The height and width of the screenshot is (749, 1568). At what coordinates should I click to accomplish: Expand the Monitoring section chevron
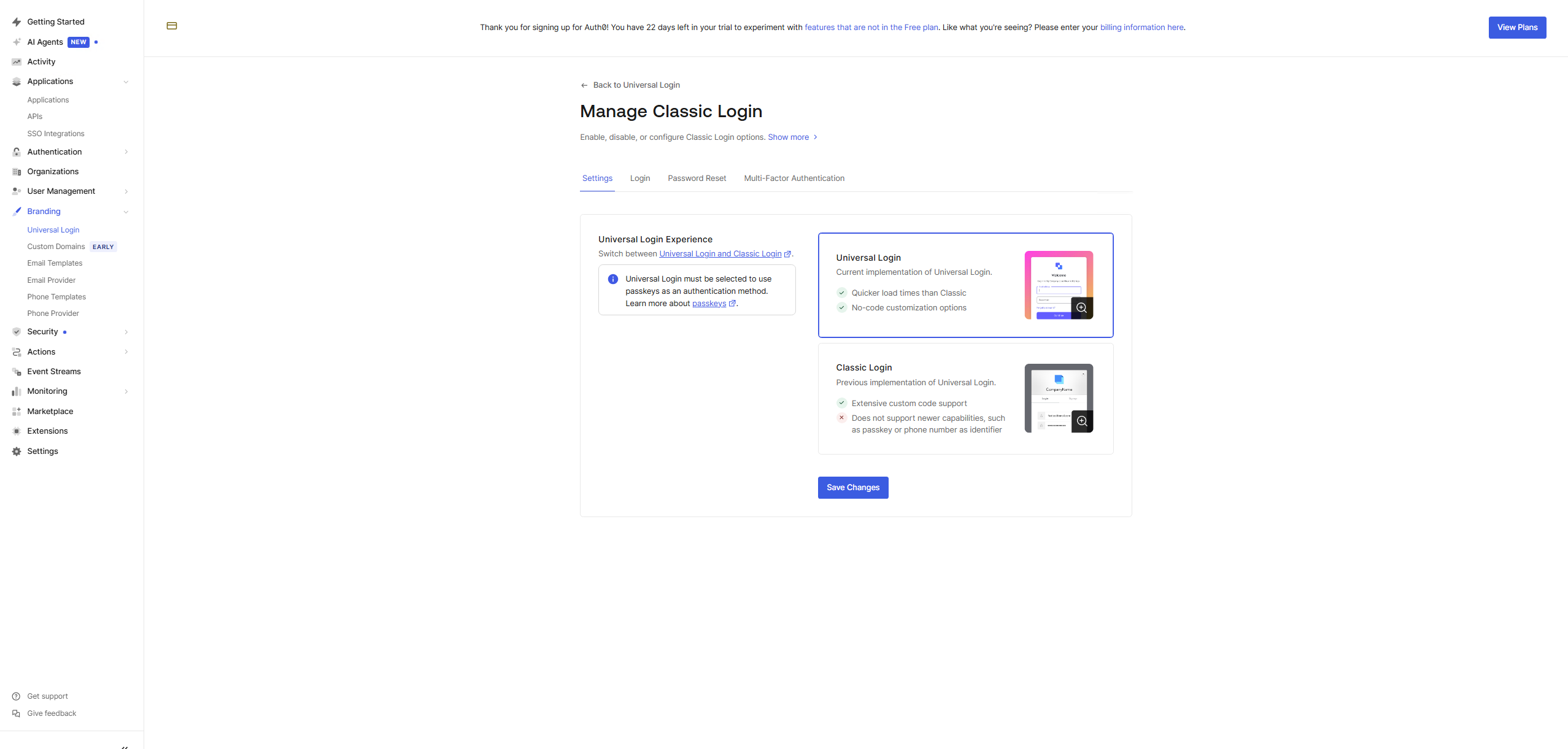click(x=126, y=391)
